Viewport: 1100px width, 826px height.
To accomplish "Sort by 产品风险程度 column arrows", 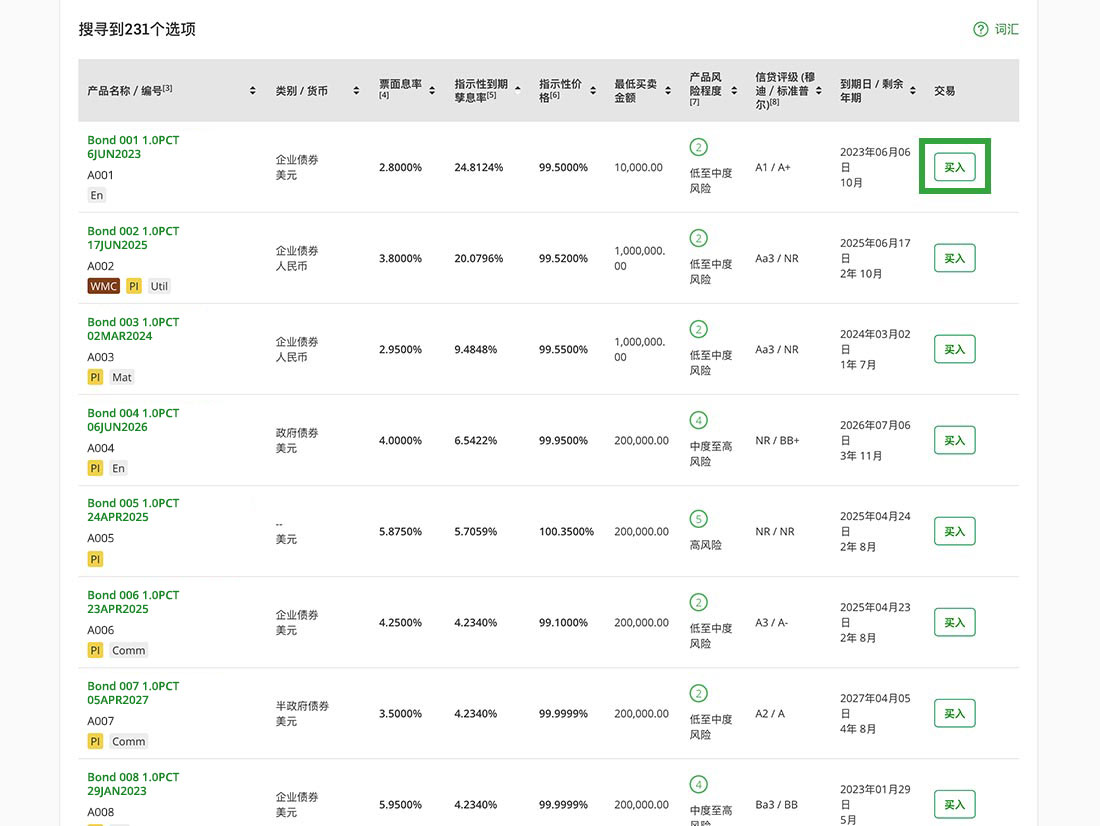I will click(734, 91).
